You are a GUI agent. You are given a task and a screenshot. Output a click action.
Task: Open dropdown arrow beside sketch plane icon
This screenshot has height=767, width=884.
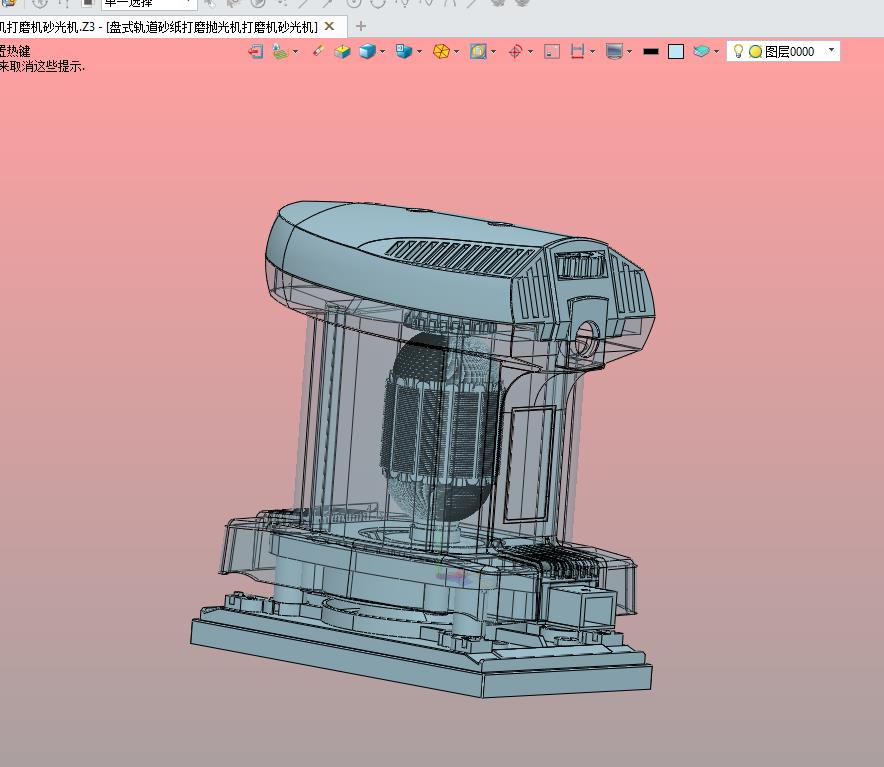pos(295,52)
